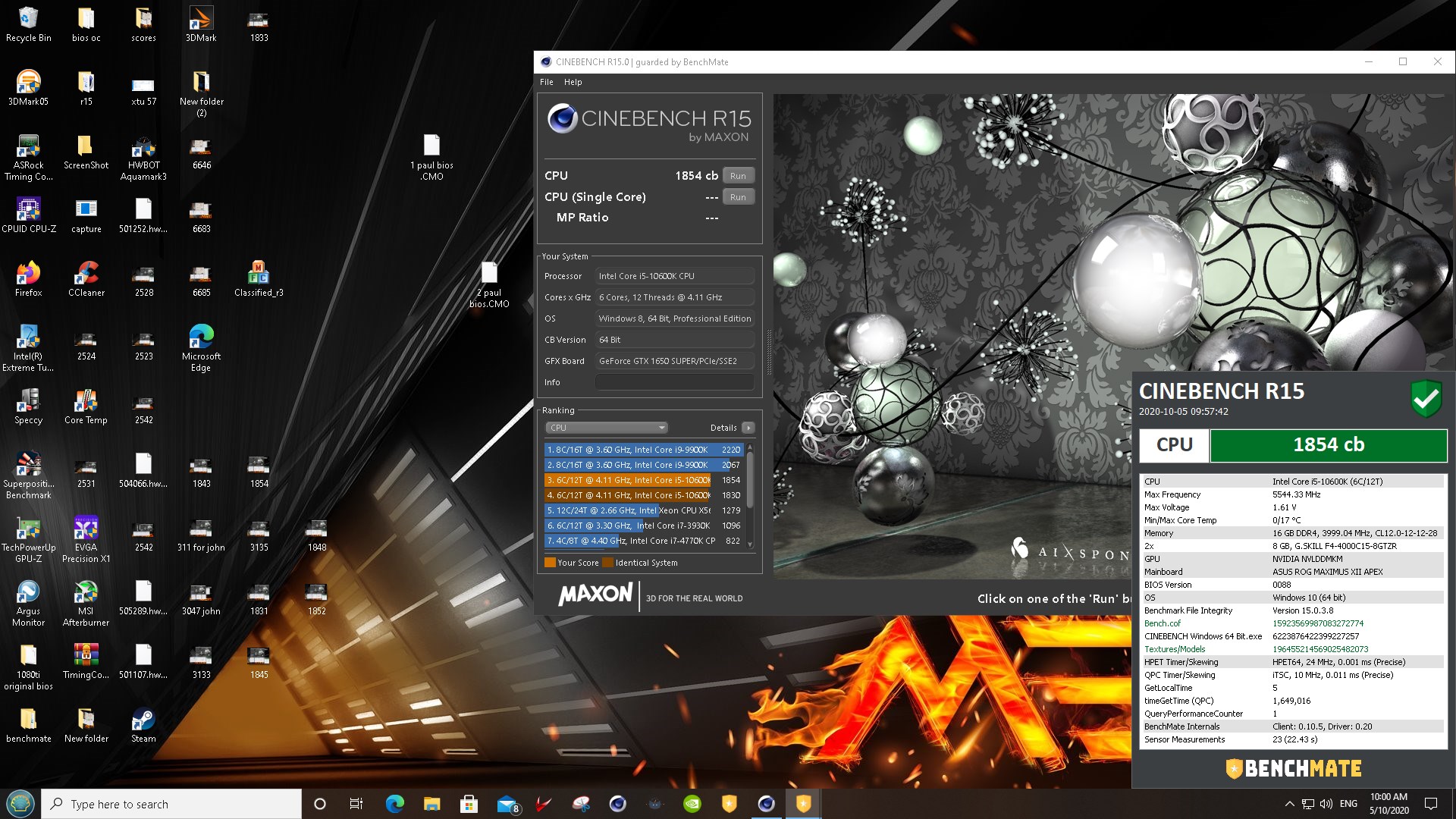Open Intel Extreme Tuning desktop shortcut

click(x=28, y=349)
